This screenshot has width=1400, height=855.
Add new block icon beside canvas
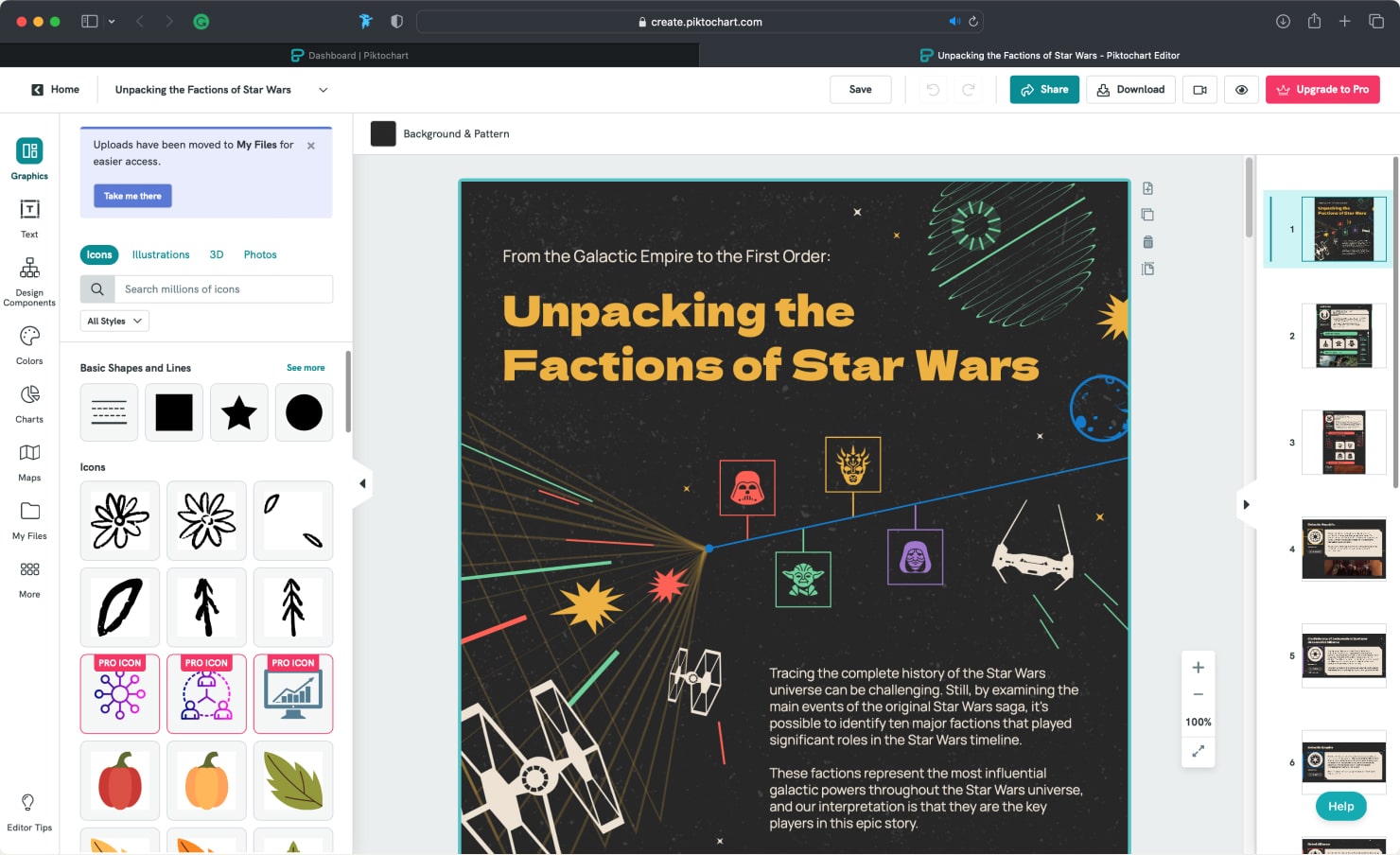1147,188
